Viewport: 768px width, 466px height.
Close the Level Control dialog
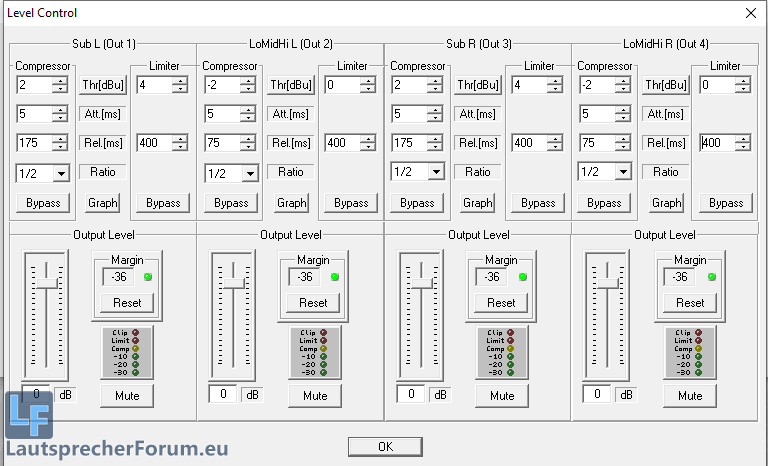[x=750, y=12]
